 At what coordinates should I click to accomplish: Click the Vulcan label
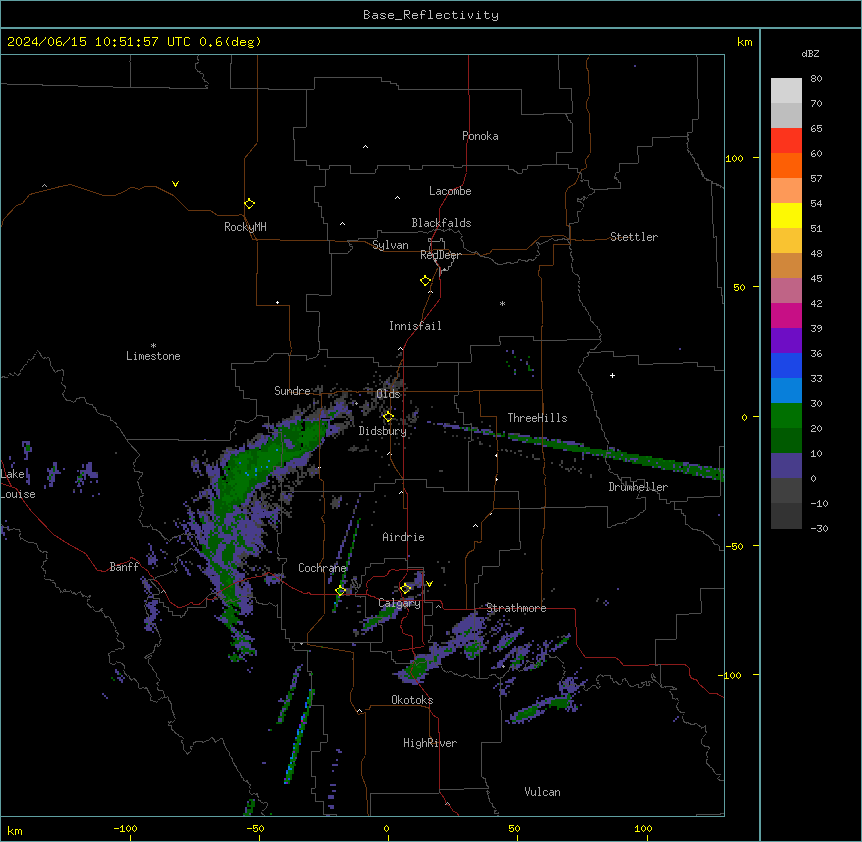coord(543,792)
